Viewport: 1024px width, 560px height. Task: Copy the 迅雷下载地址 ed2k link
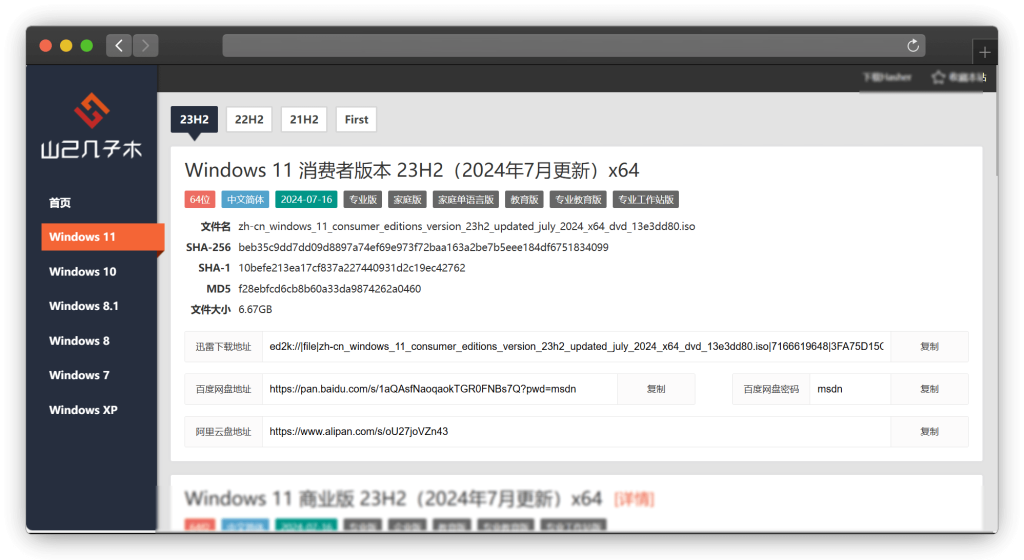click(929, 346)
